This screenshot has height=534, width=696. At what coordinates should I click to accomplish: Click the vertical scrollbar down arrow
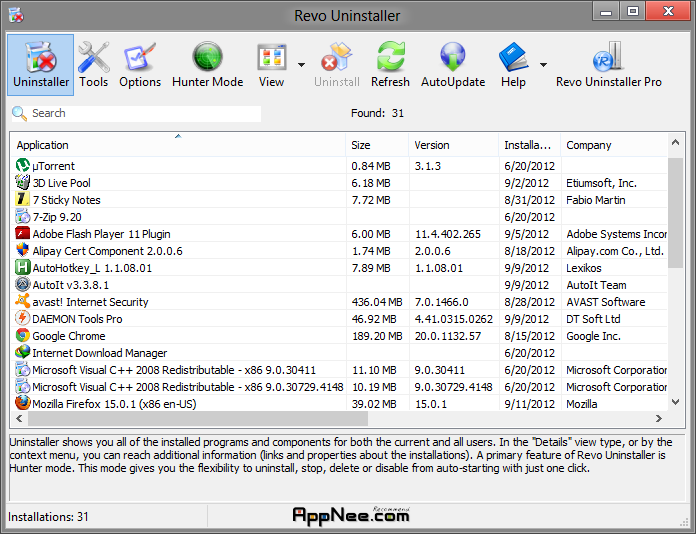coord(676,402)
